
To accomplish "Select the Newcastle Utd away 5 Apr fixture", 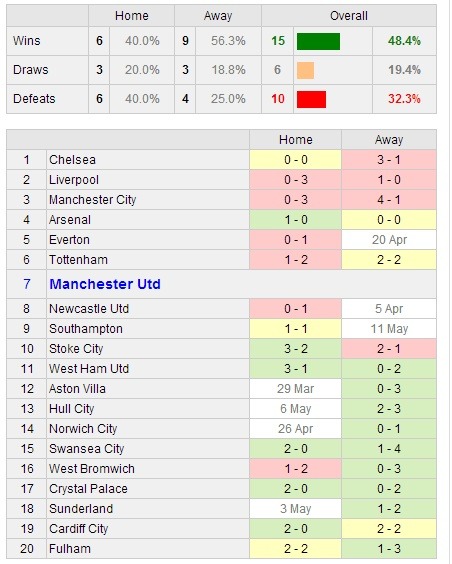I will pos(389,309).
